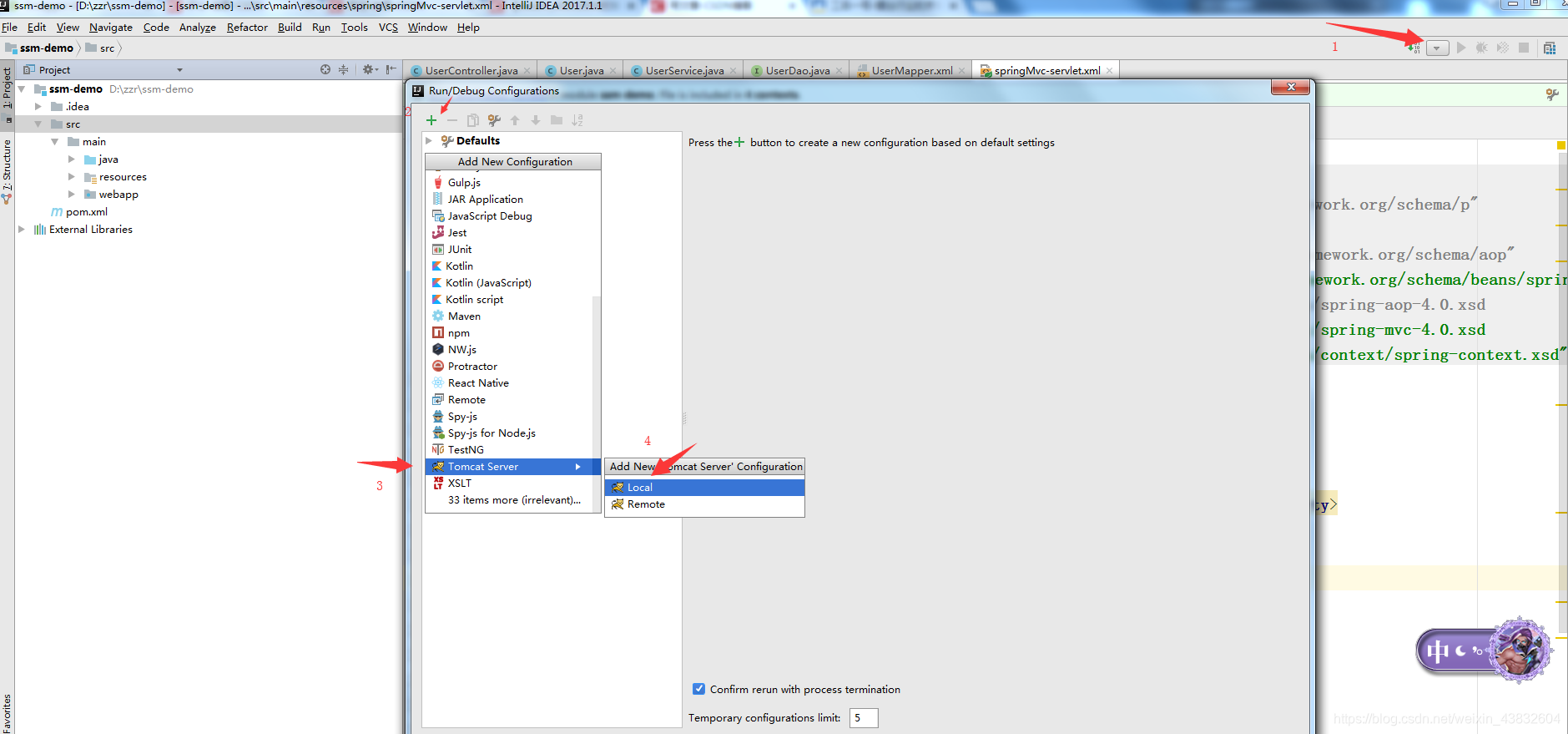
Task: Click Temporary configurations limit input field
Action: (864, 718)
